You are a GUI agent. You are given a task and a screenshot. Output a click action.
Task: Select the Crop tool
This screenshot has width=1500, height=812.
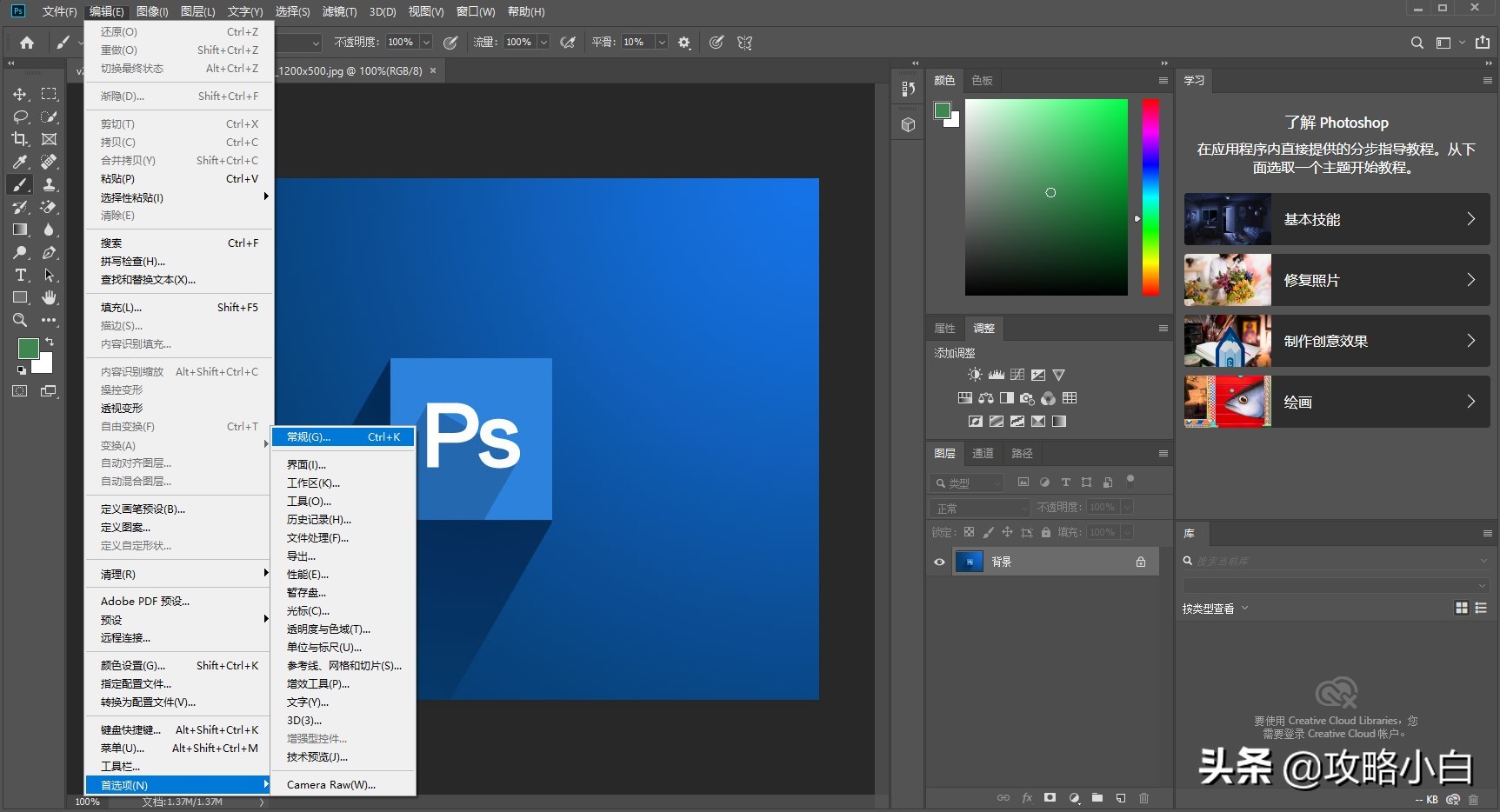(20, 139)
